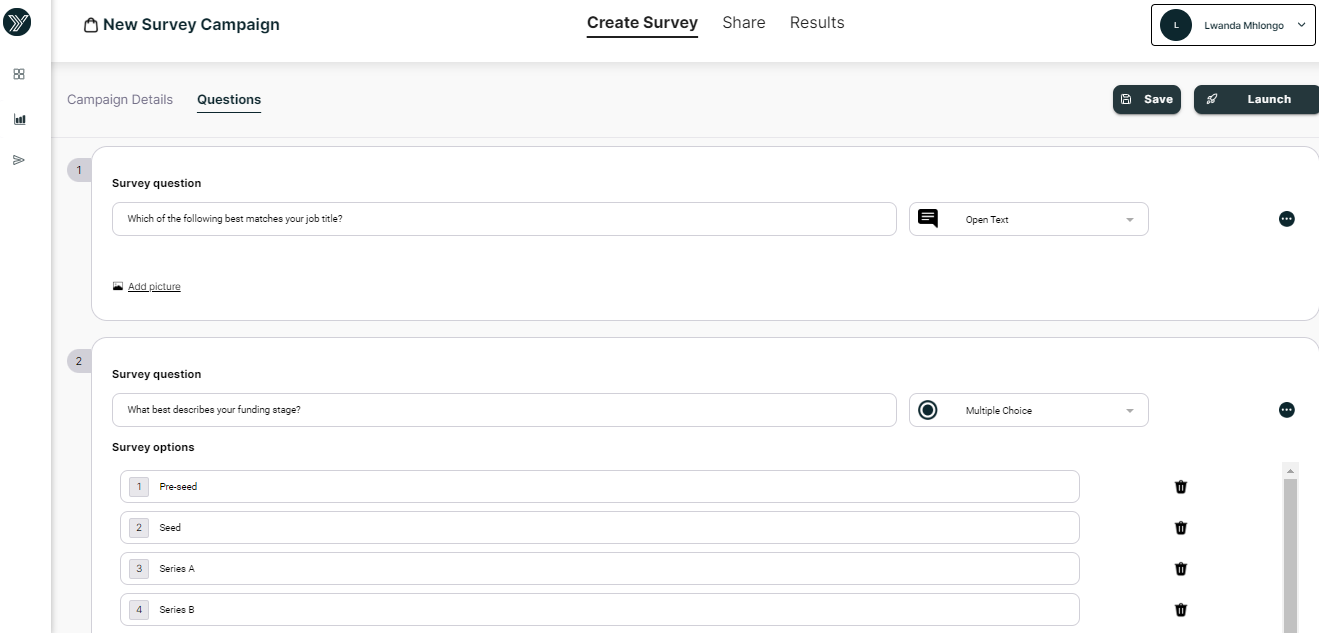
Task: Open the bar chart analytics sidebar icon
Action: 19,119
